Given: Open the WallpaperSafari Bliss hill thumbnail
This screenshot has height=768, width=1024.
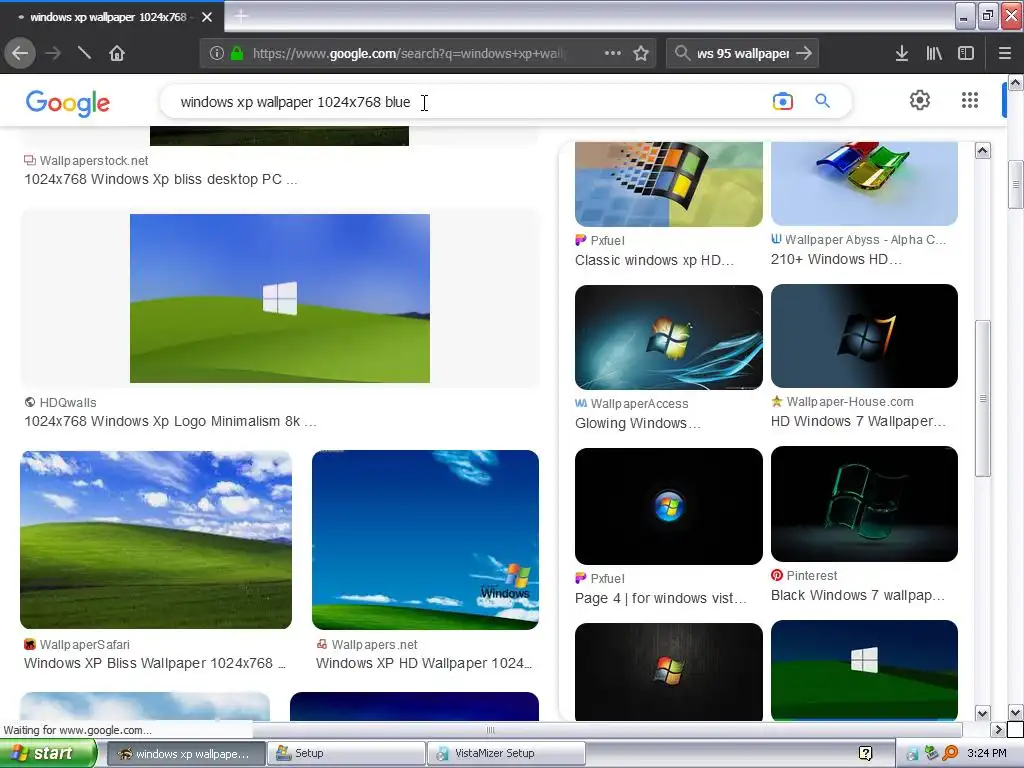Looking at the screenshot, I should (x=156, y=540).
